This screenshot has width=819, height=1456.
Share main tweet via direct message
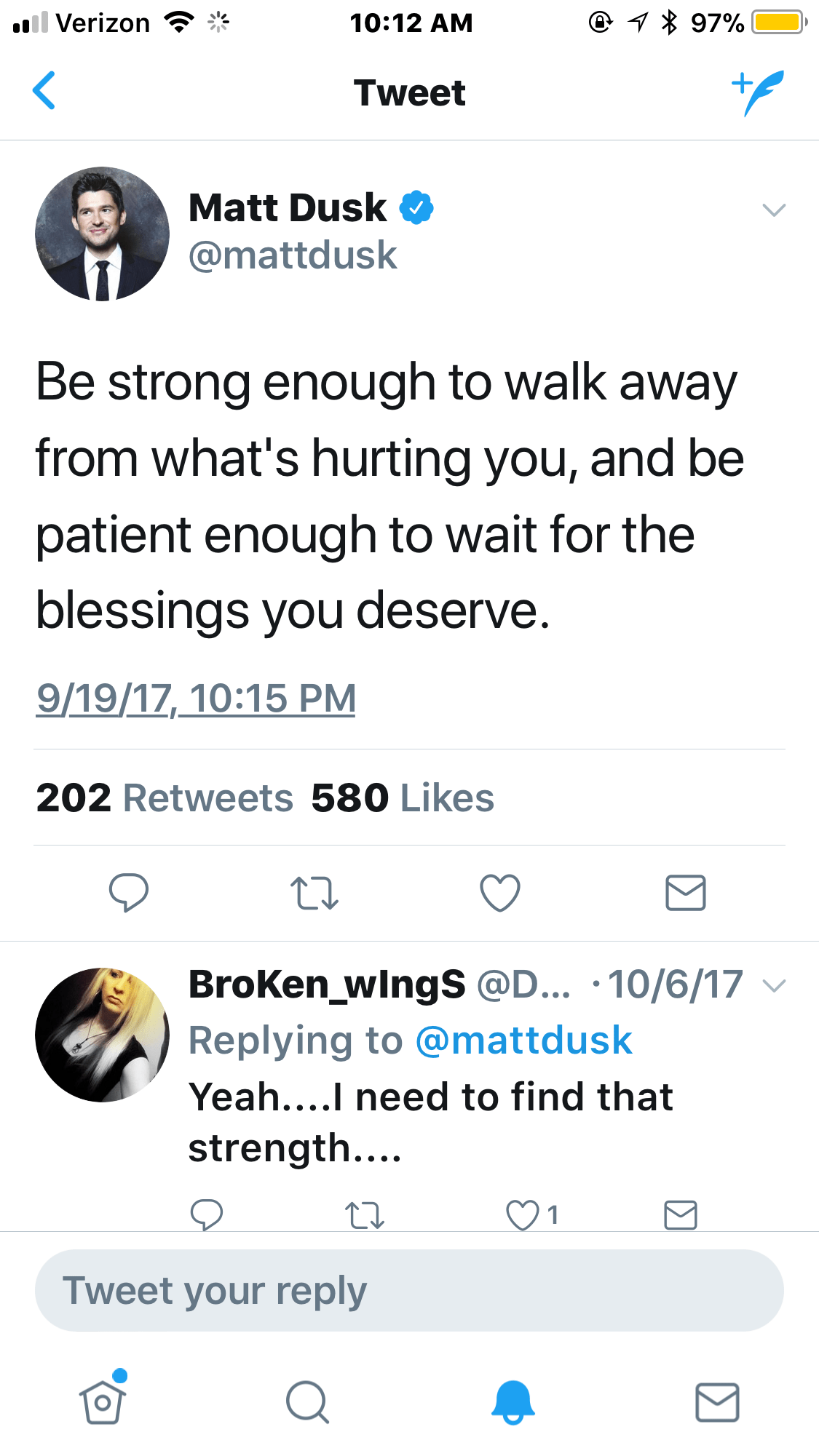click(x=686, y=893)
